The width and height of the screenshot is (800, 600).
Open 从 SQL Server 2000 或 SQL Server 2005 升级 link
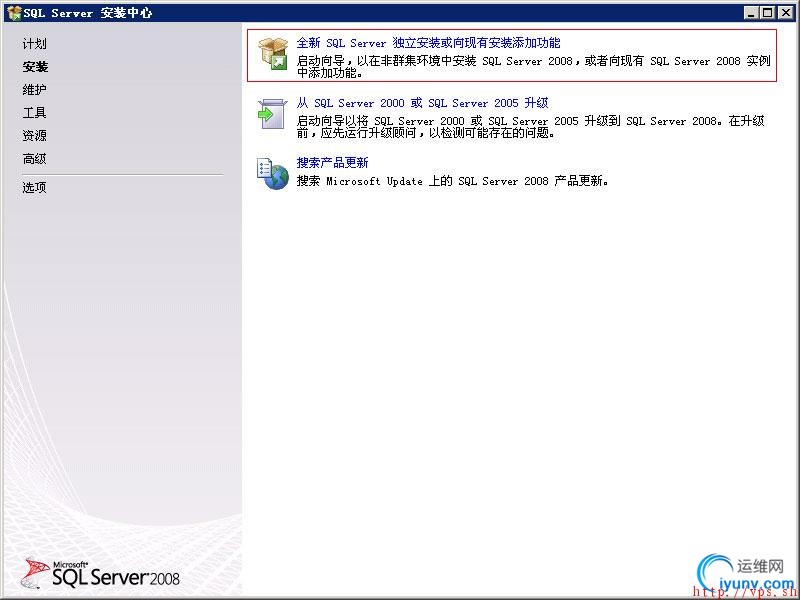point(422,103)
